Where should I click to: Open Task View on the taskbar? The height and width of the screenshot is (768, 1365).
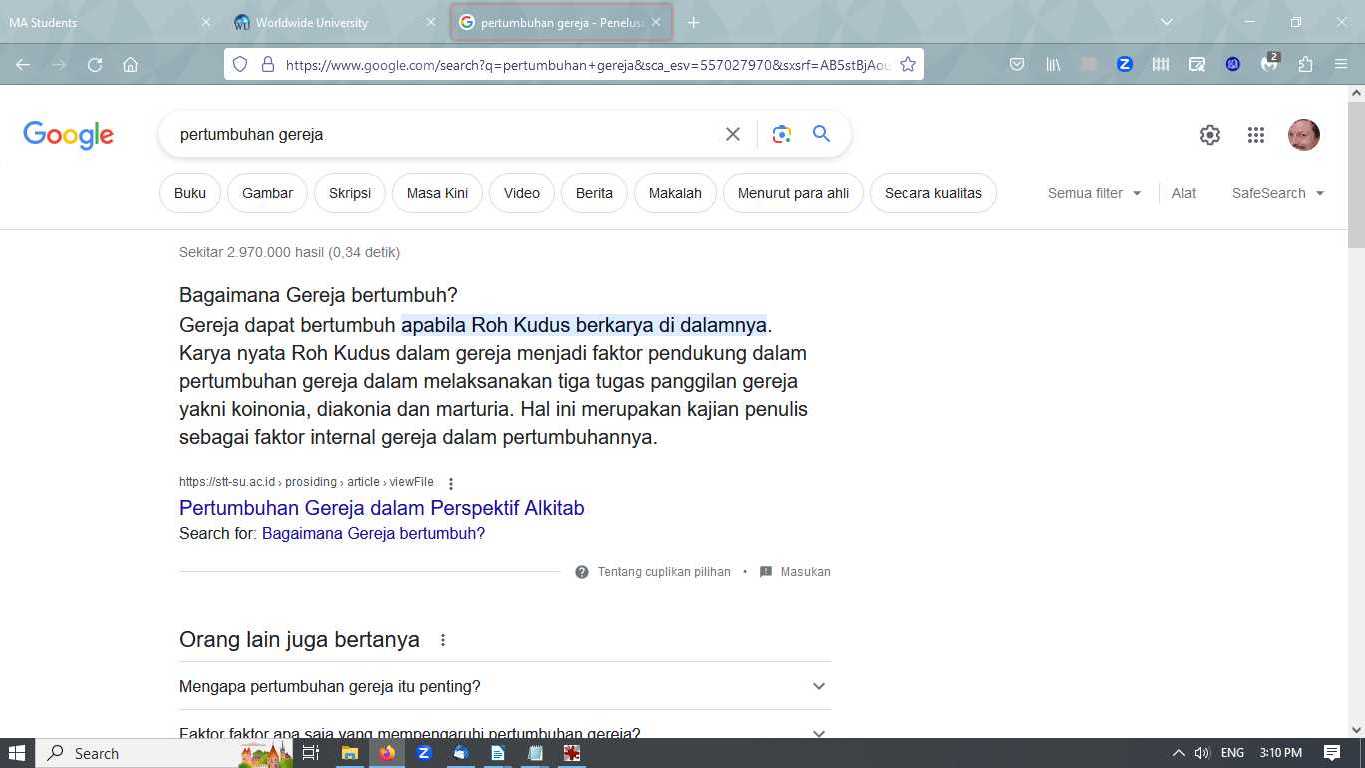(311, 753)
